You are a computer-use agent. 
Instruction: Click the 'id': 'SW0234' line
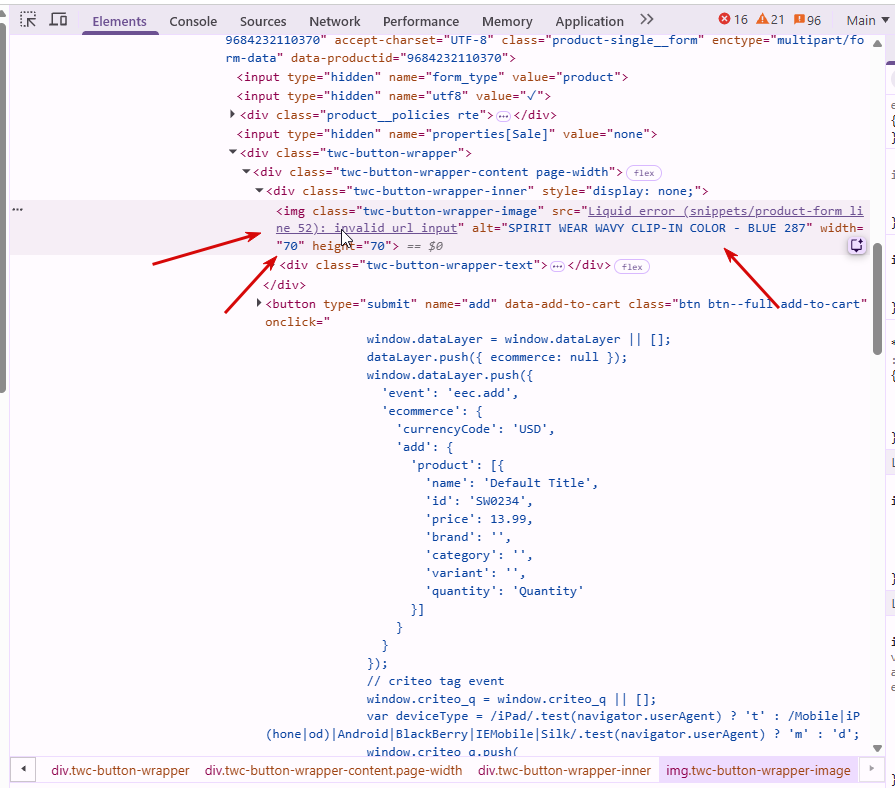click(479, 501)
